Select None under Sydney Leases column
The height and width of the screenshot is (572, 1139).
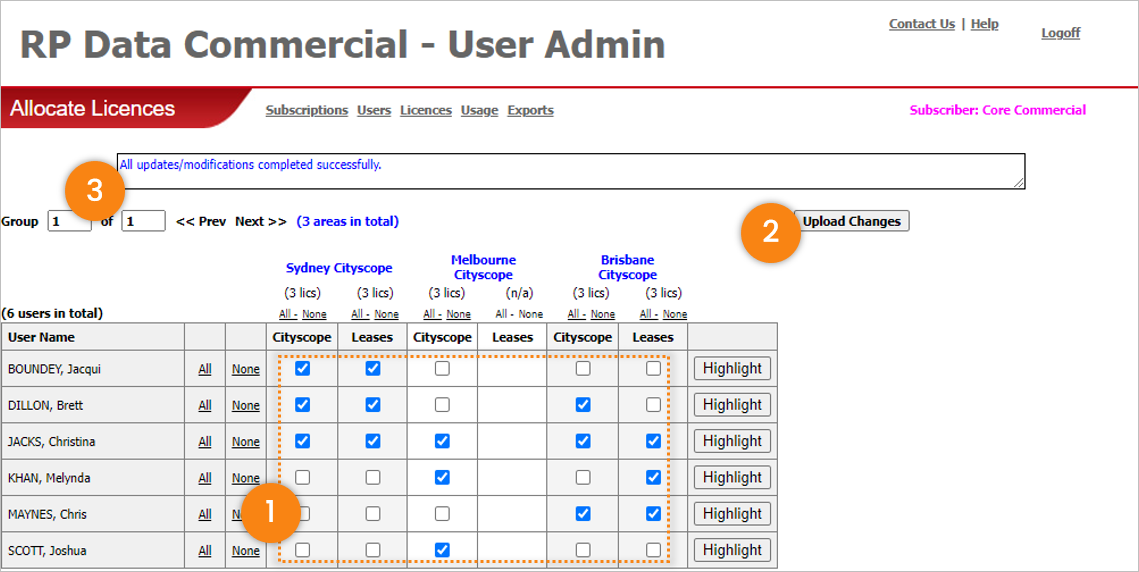coord(386,315)
